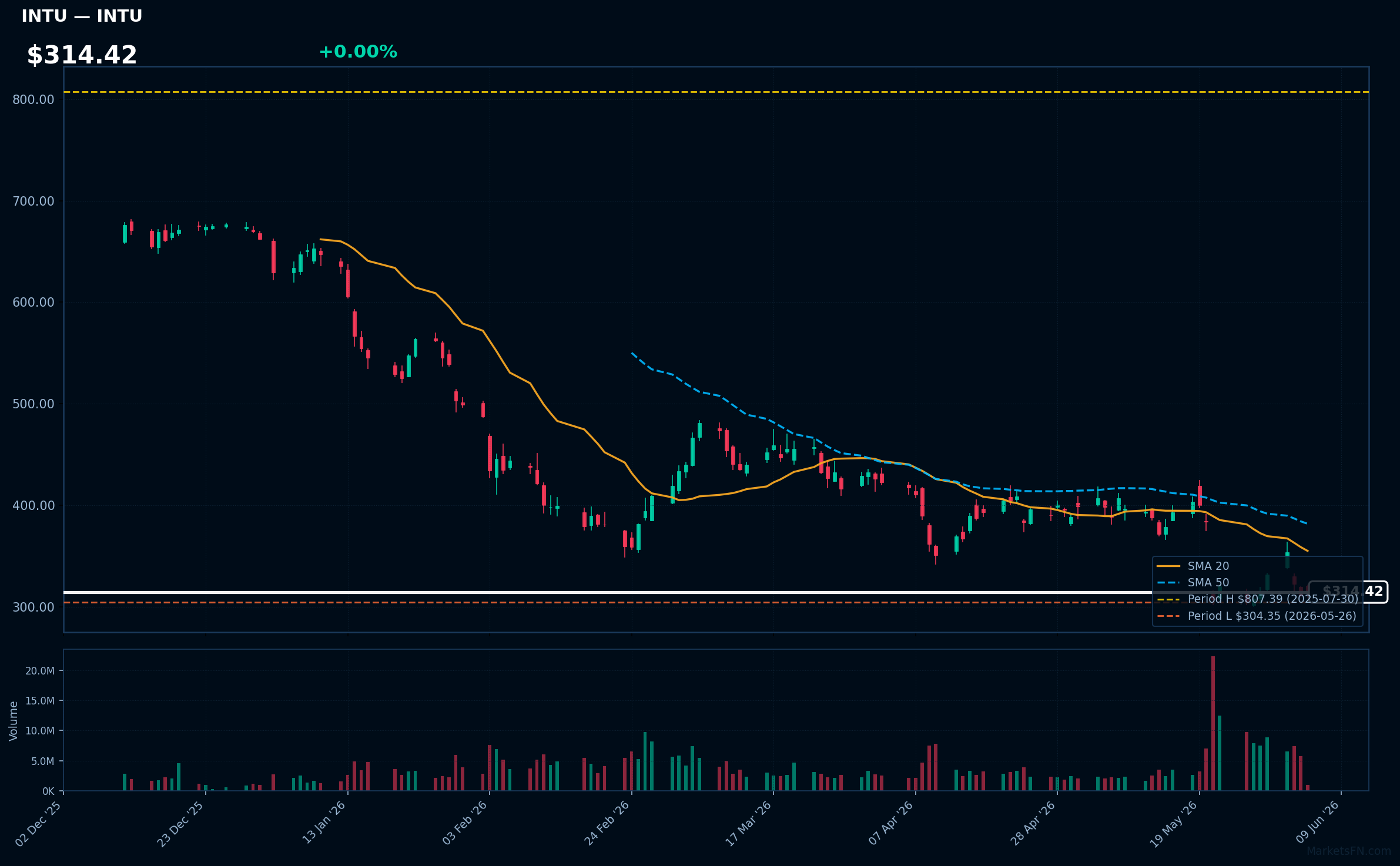The height and width of the screenshot is (866, 1400).
Task: Click the INTU — INTU chart title
Action: pos(82,16)
